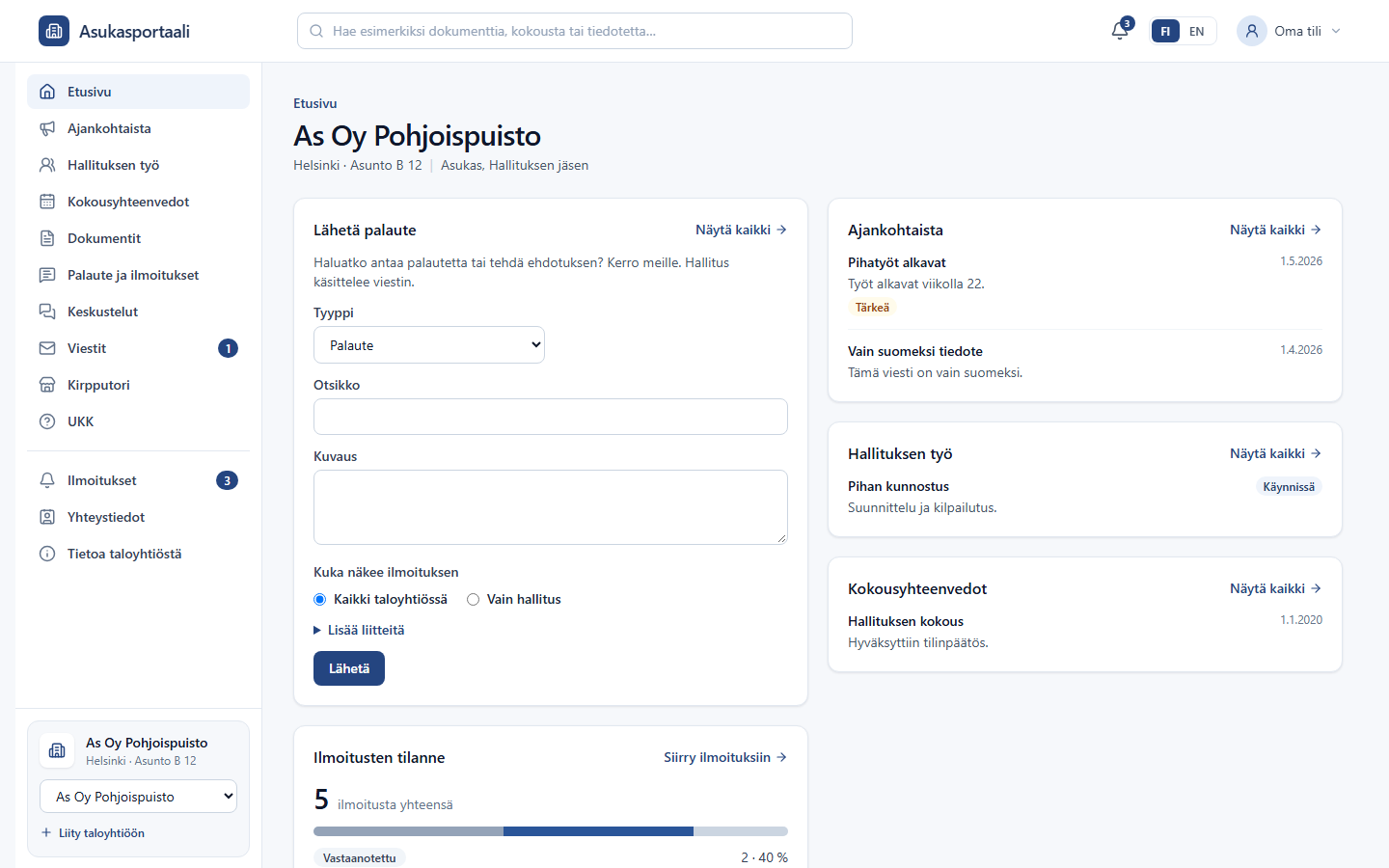Screen dimensions: 1389x868
Task: Click the Kirpputori shop icon
Action: click(x=47, y=385)
